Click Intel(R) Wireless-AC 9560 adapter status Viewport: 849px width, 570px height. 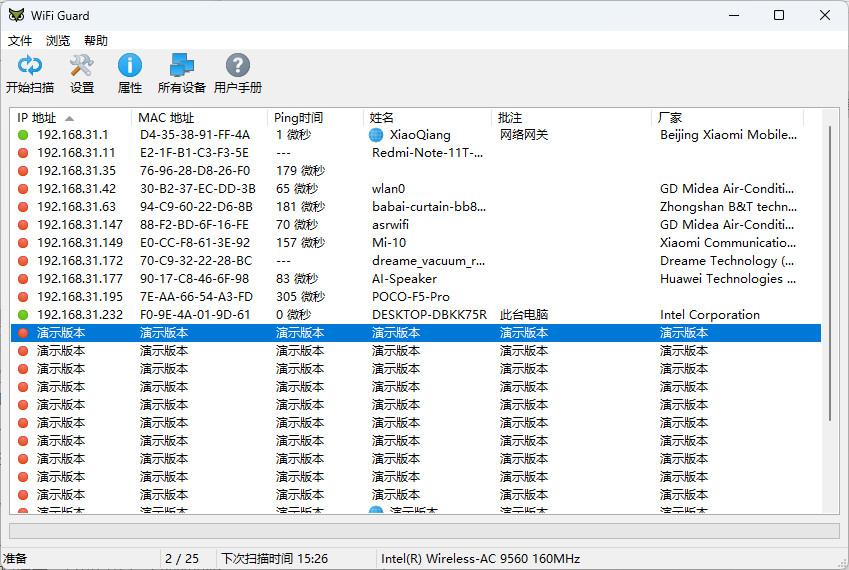[480, 559]
